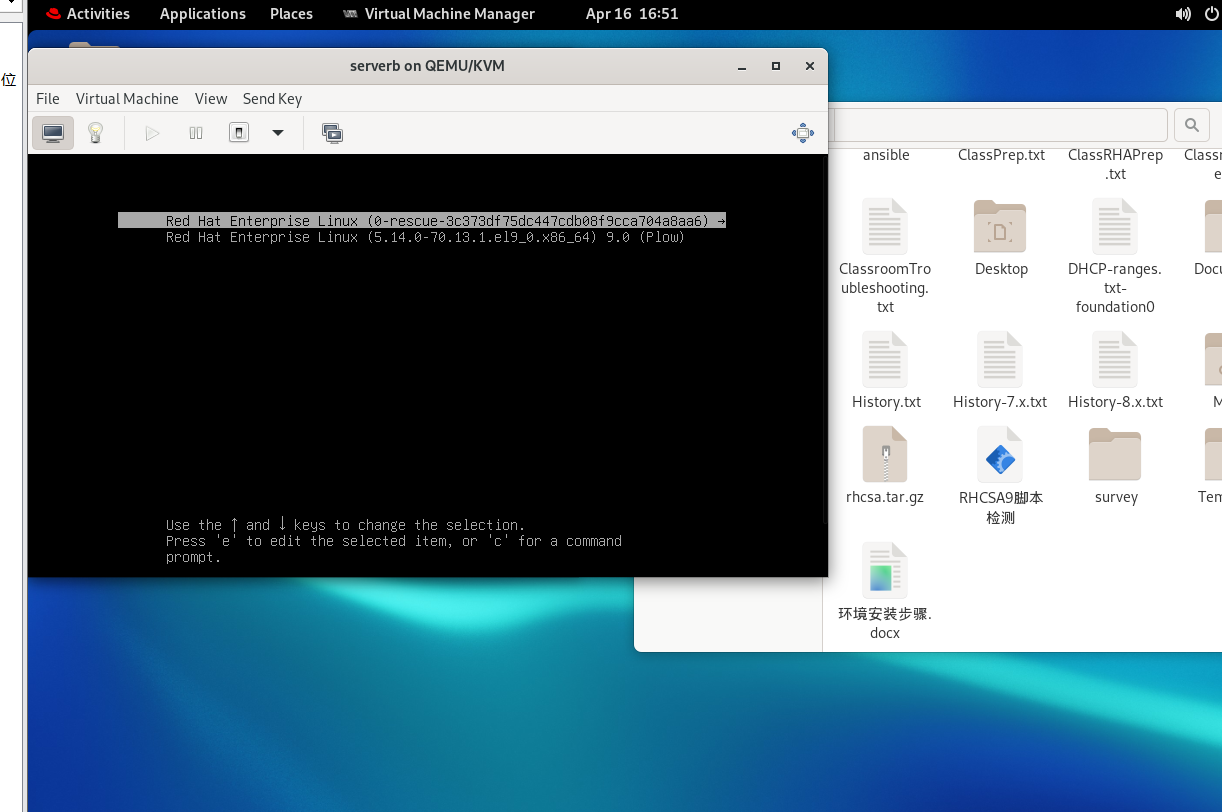Screen dimensions: 1222x812
Task: Power on the virtual machine
Action: point(152,133)
